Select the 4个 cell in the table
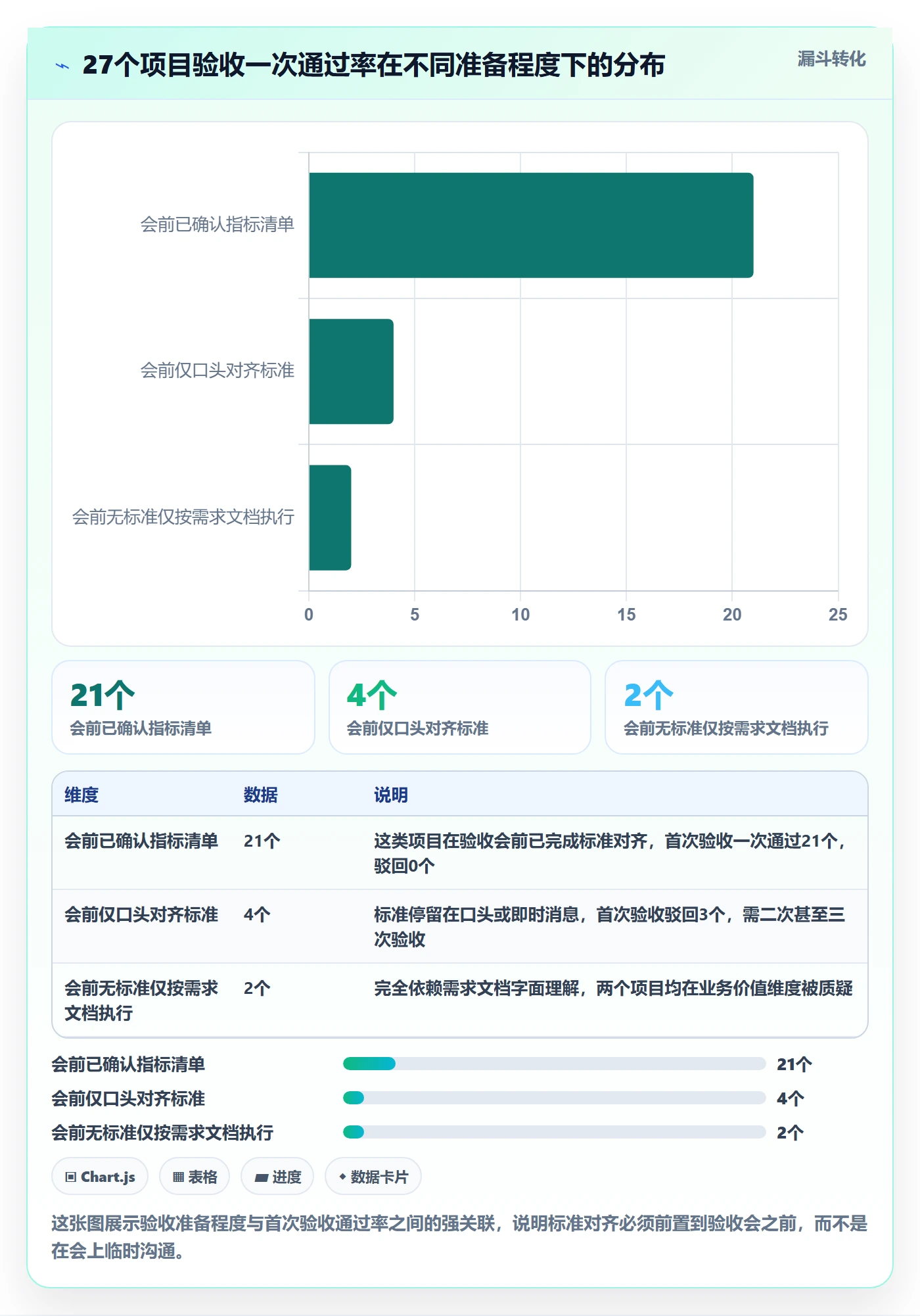 pyautogui.click(x=257, y=914)
